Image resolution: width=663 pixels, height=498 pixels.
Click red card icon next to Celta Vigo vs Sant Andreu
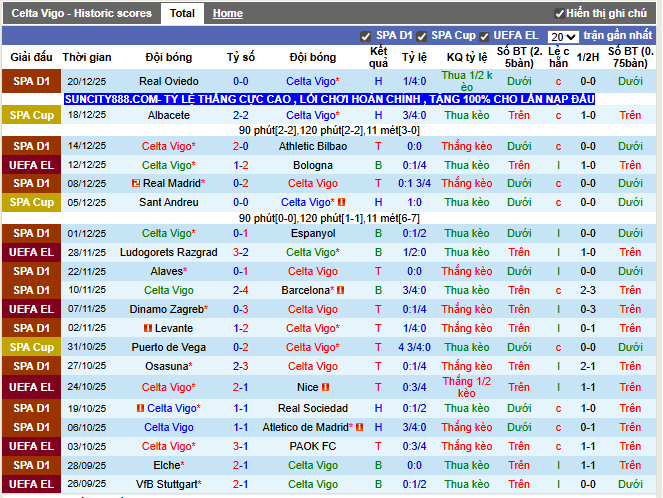[342, 202]
